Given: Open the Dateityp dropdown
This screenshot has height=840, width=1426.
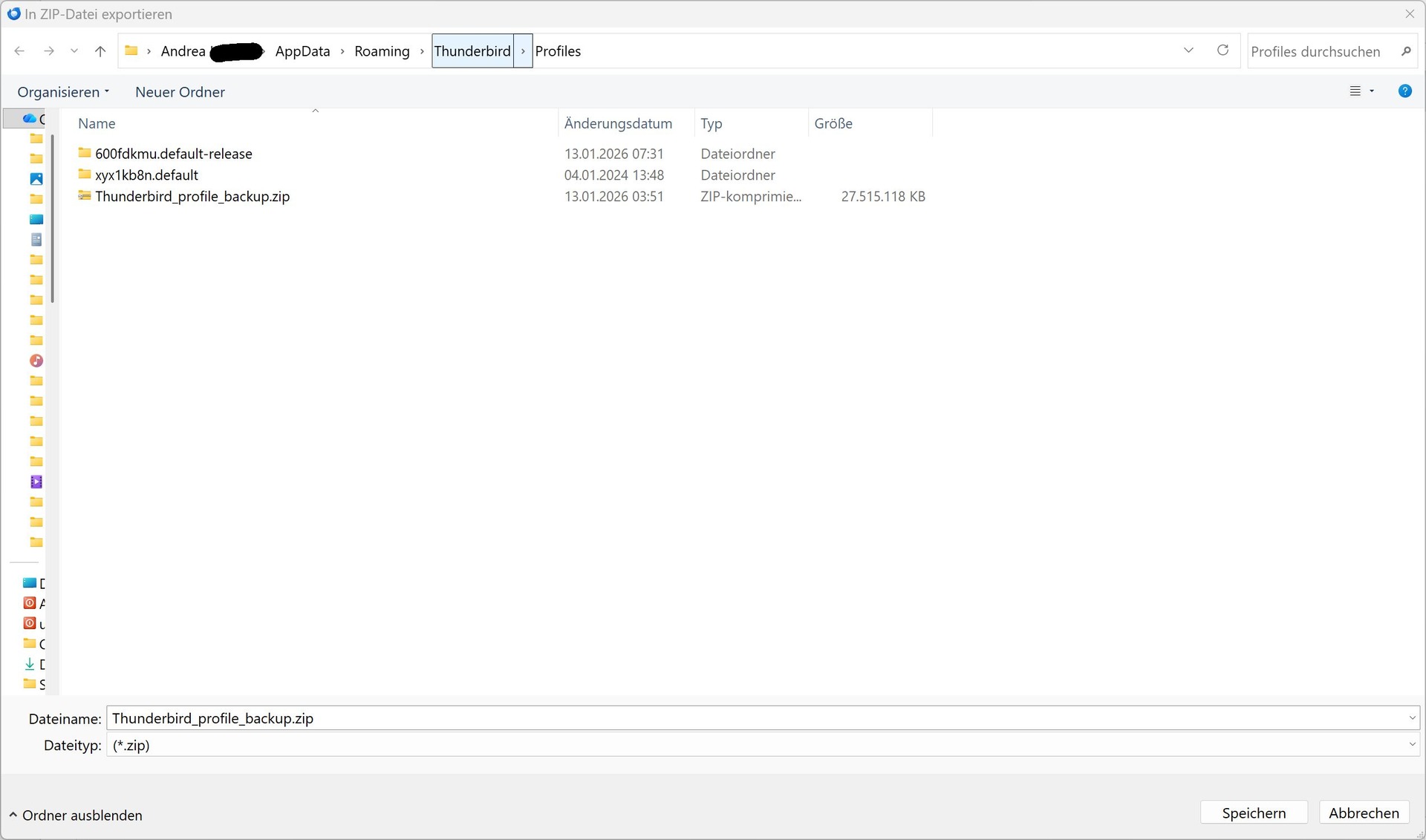Looking at the screenshot, I should pos(1411,745).
